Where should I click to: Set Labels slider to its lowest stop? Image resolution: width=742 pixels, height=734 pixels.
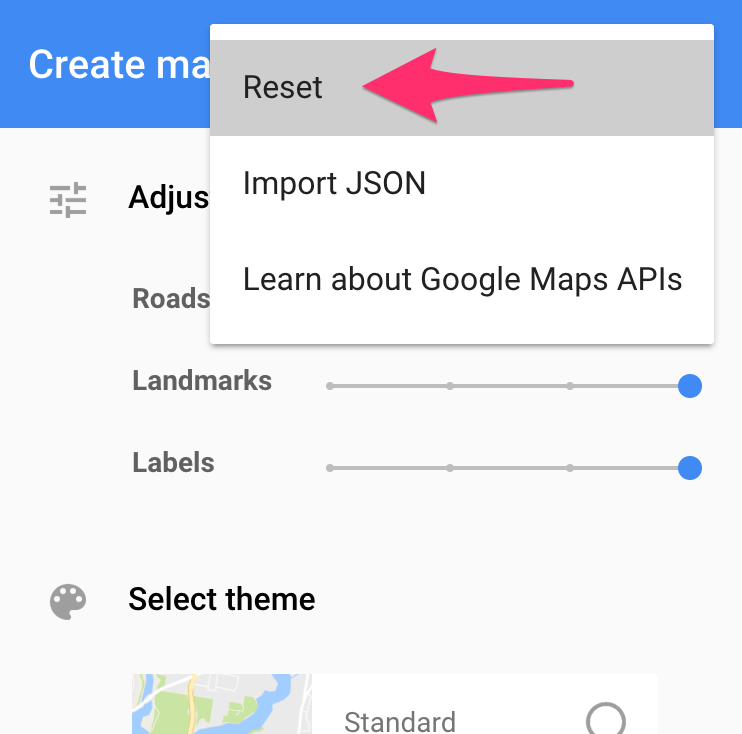pos(330,468)
